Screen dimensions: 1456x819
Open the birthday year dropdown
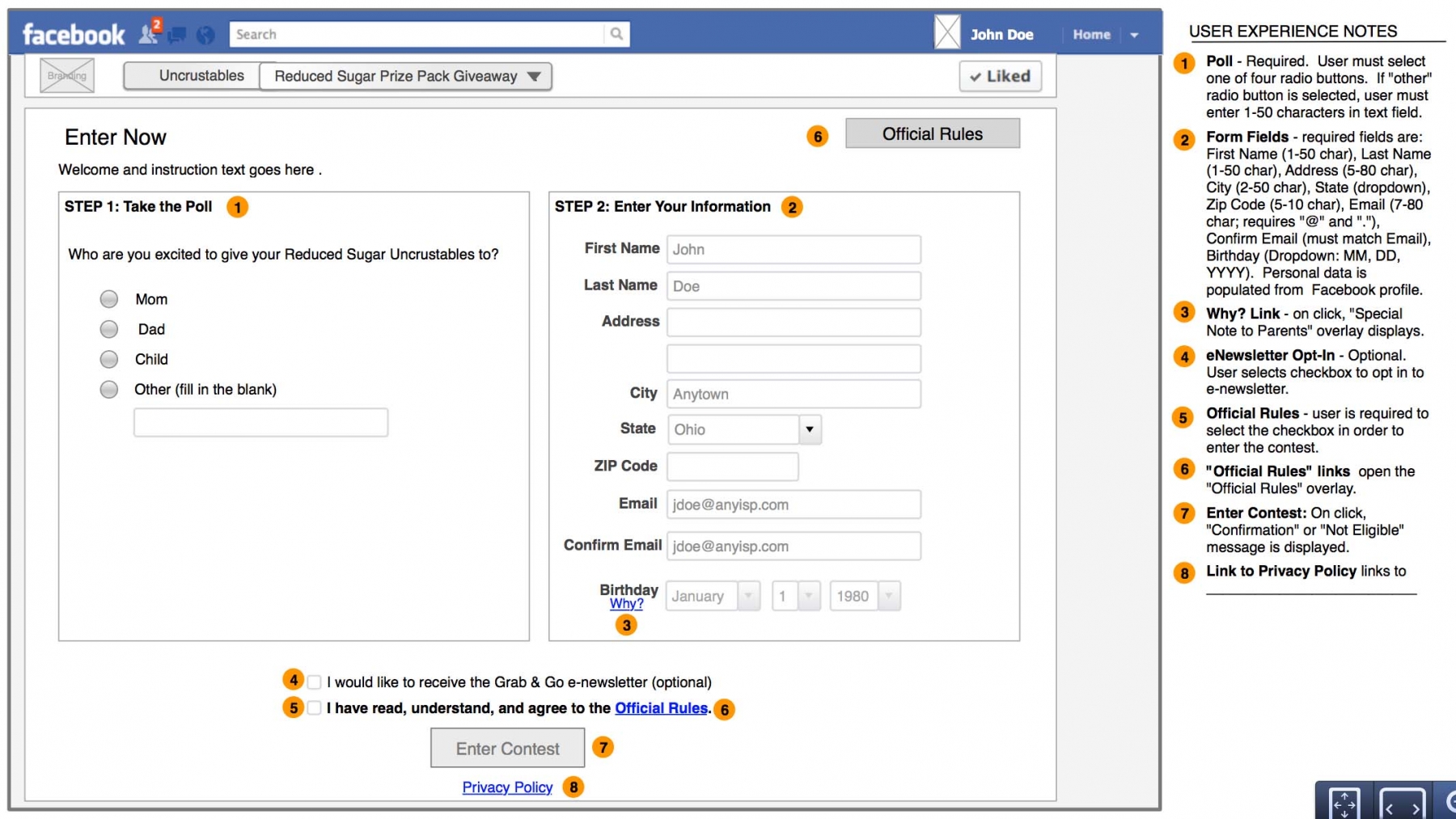(x=889, y=596)
